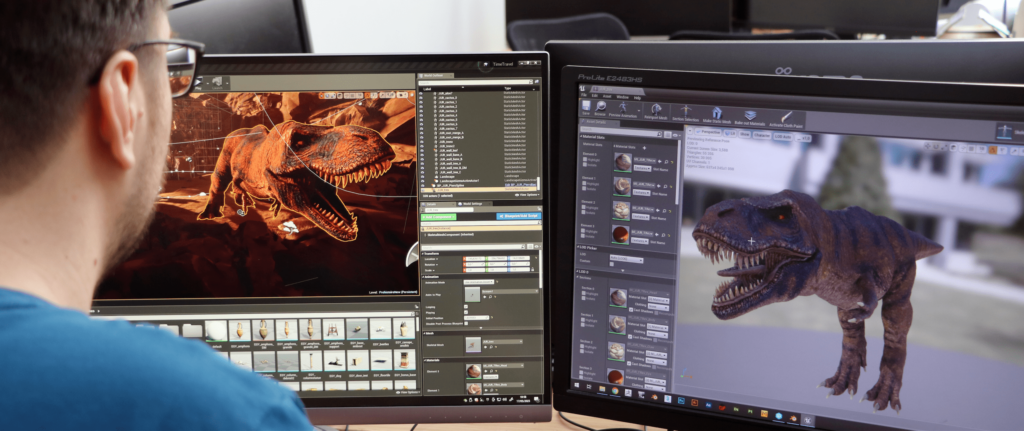Click the Reimport Mesh toolbar icon
The image size is (1024, 431).
(x=655, y=111)
